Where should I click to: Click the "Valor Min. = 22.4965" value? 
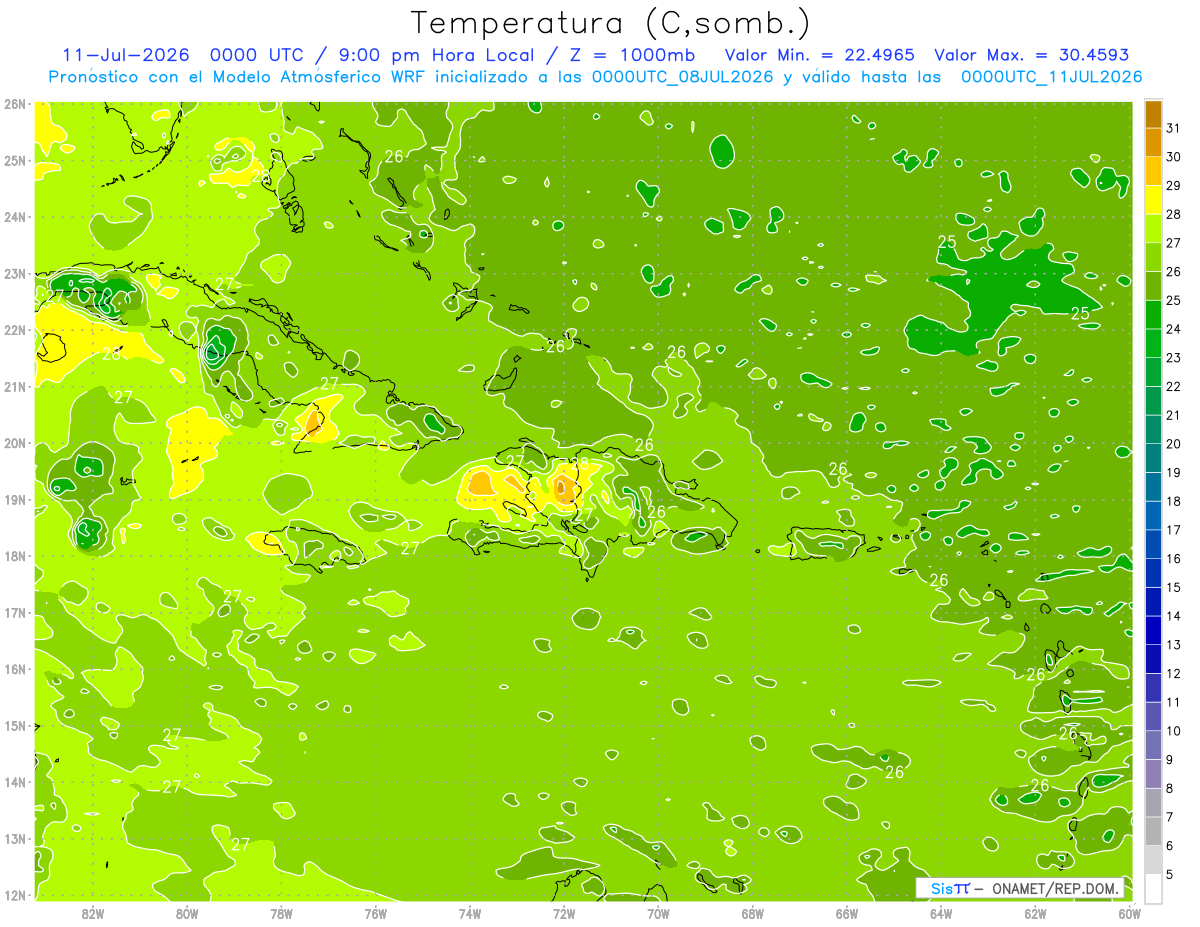(821, 55)
